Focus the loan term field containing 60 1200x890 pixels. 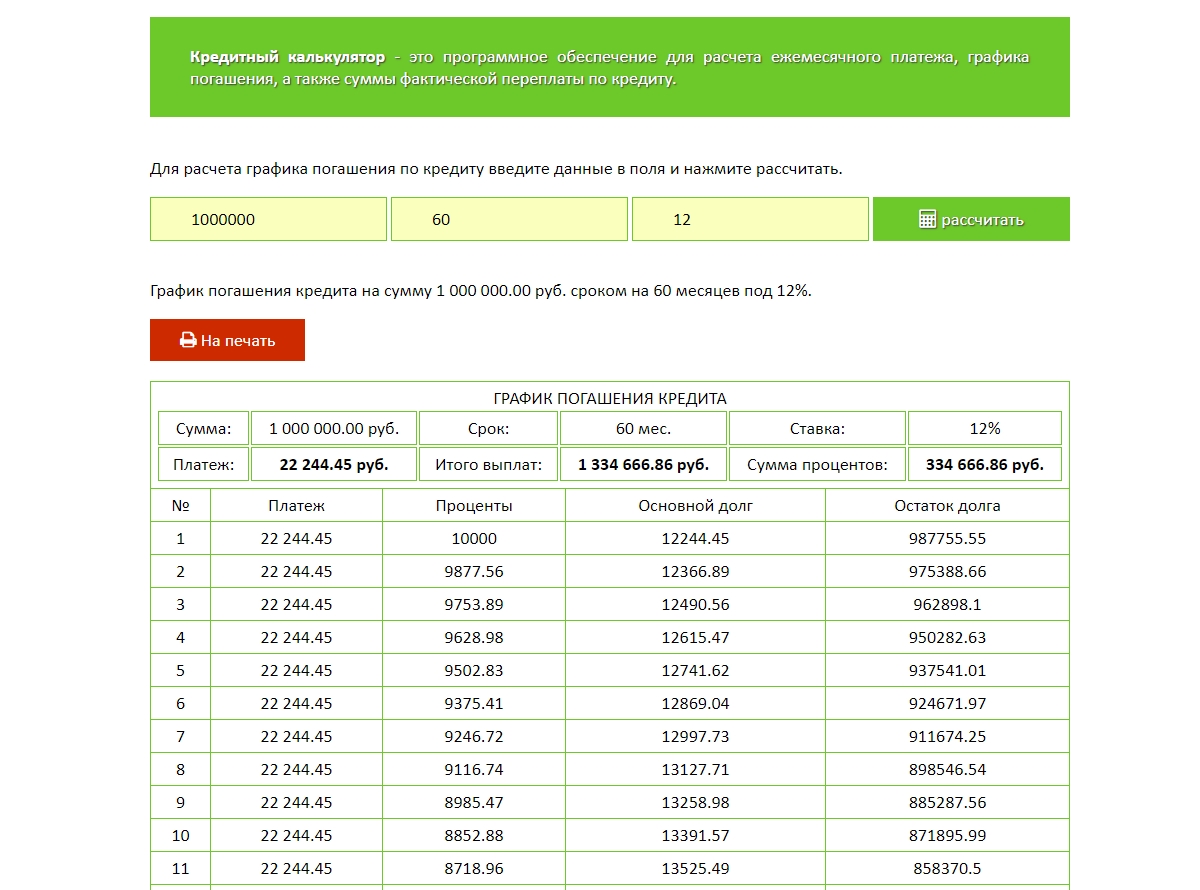click(x=509, y=219)
